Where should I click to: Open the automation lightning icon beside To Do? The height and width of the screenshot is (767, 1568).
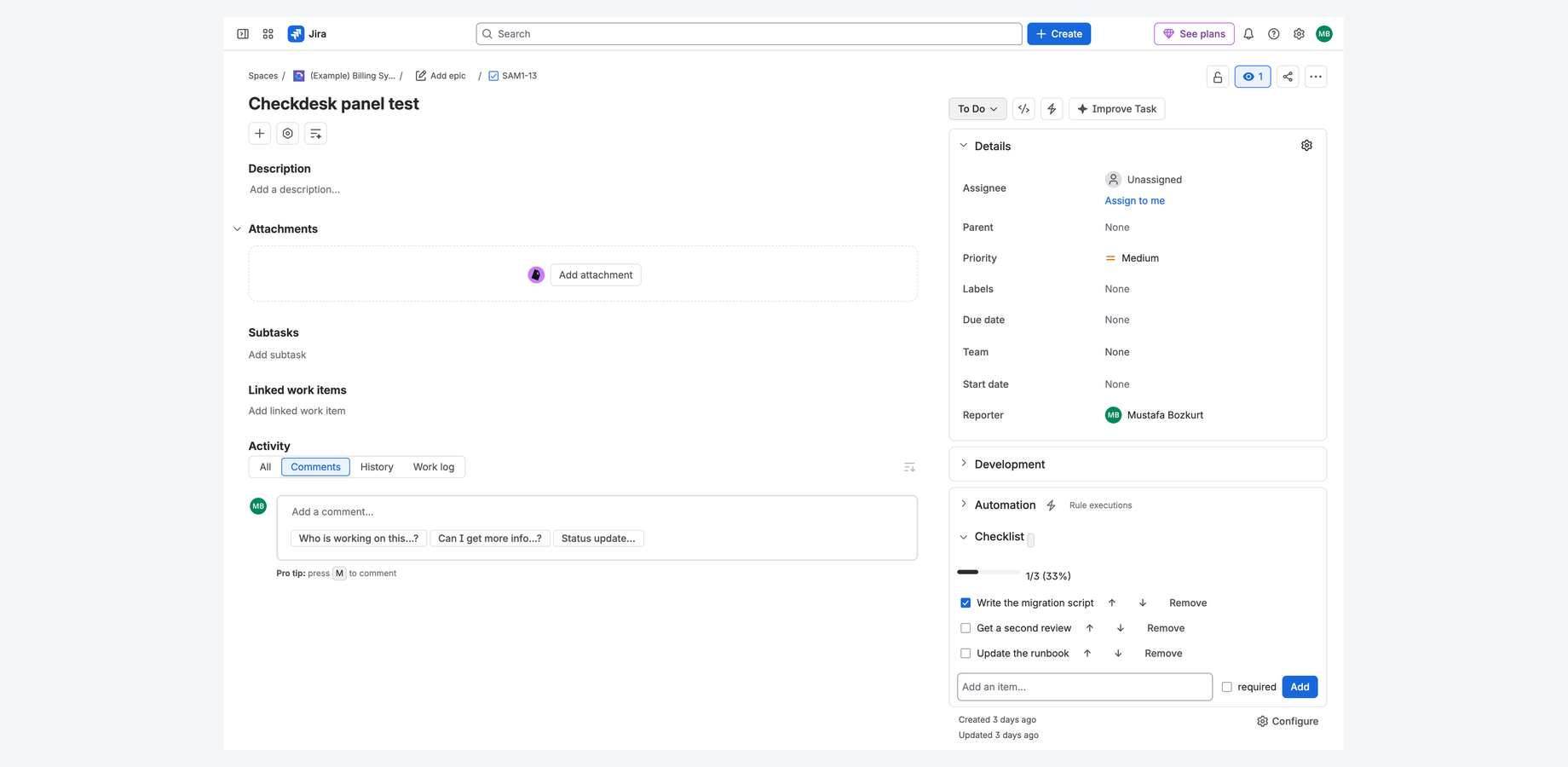pos(1052,109)
